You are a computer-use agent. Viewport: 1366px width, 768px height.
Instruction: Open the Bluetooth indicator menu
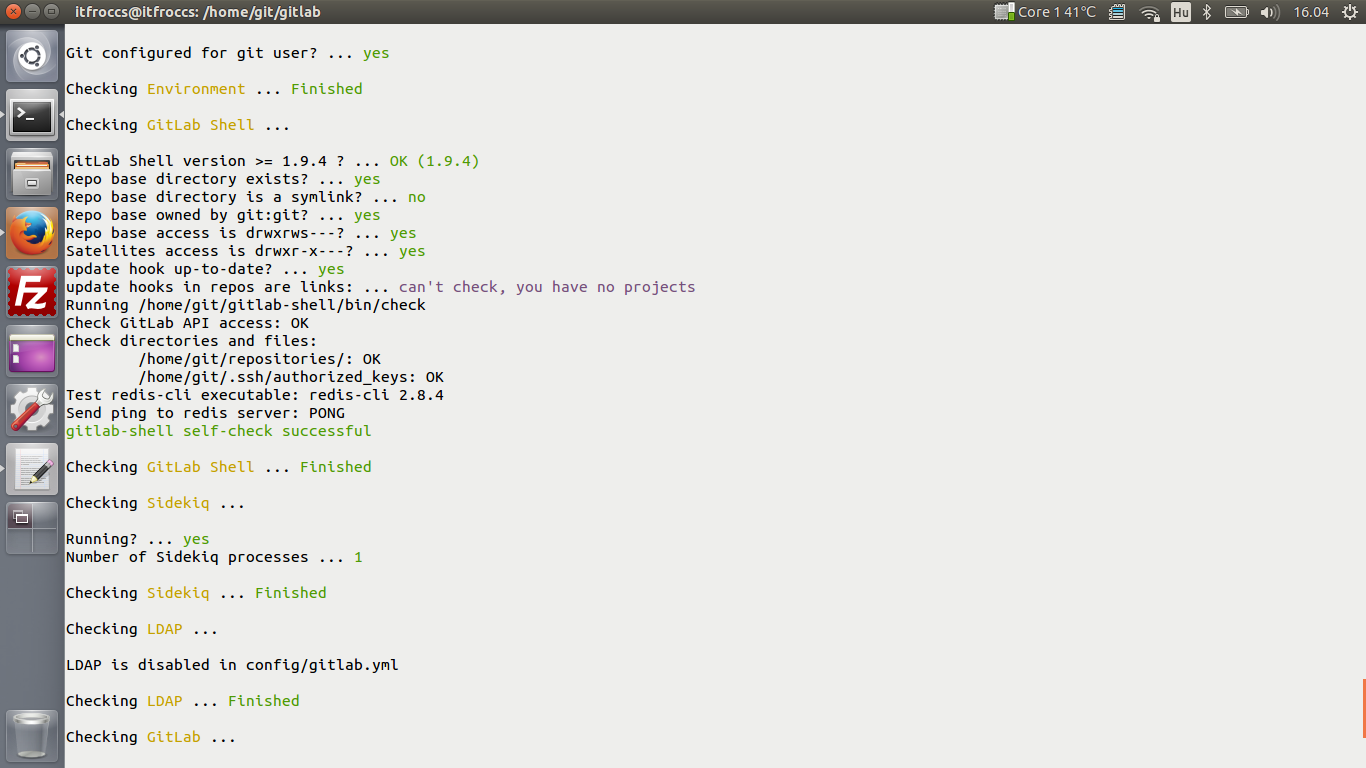coord(1207,12)
